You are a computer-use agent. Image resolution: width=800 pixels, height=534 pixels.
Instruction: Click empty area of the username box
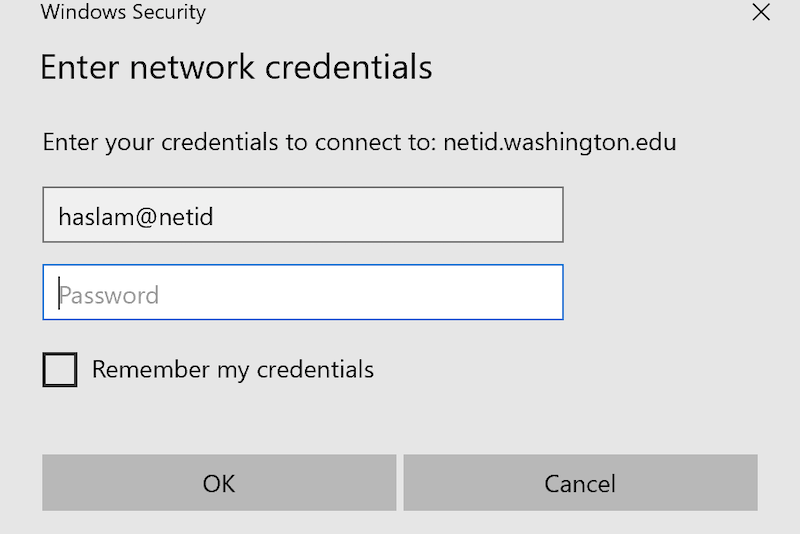click(388, 215)
